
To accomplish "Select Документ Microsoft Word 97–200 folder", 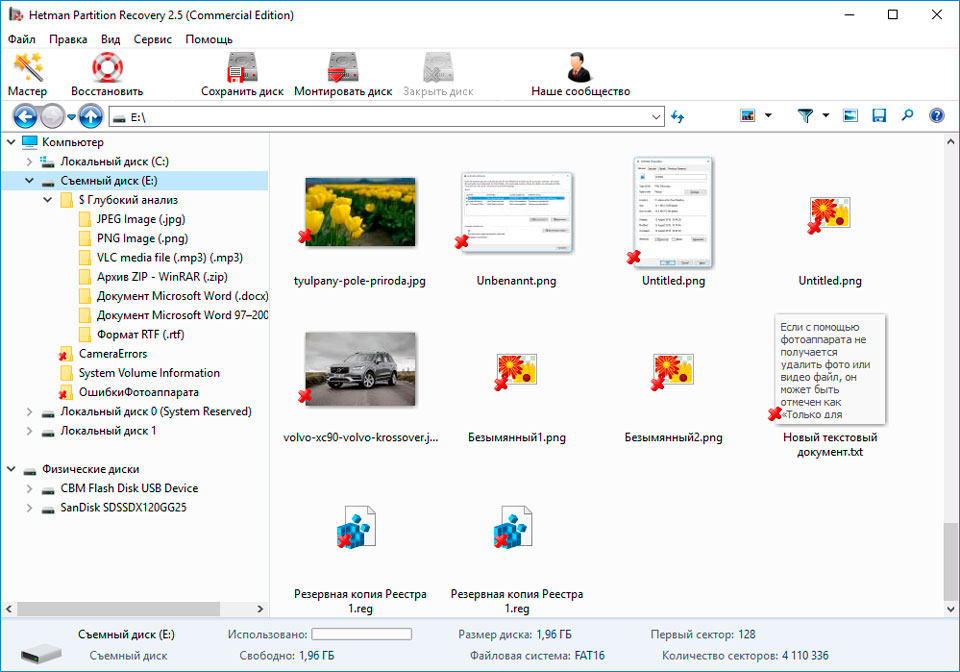I will [173, 315].
